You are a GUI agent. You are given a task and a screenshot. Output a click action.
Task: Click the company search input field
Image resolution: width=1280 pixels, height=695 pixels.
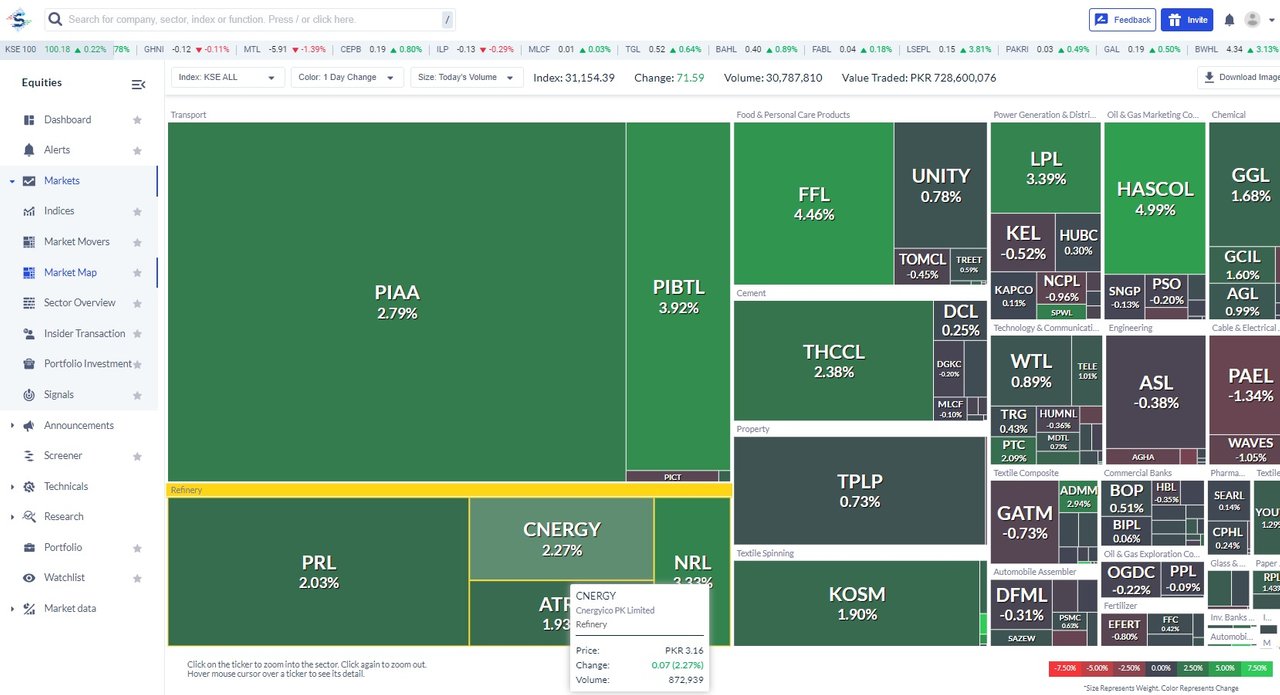click(250, 19)
